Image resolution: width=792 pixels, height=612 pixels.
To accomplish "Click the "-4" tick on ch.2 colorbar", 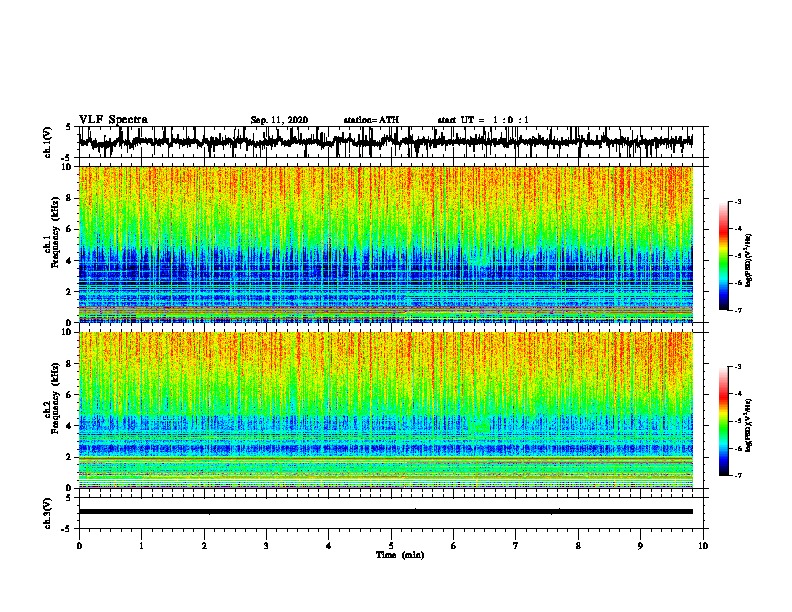I will [737, 394].
